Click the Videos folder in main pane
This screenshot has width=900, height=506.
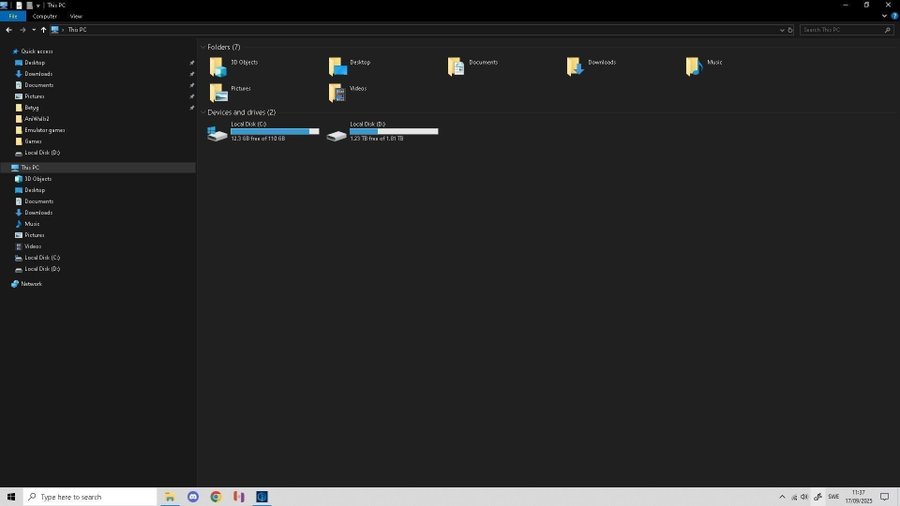pos(337,92)
